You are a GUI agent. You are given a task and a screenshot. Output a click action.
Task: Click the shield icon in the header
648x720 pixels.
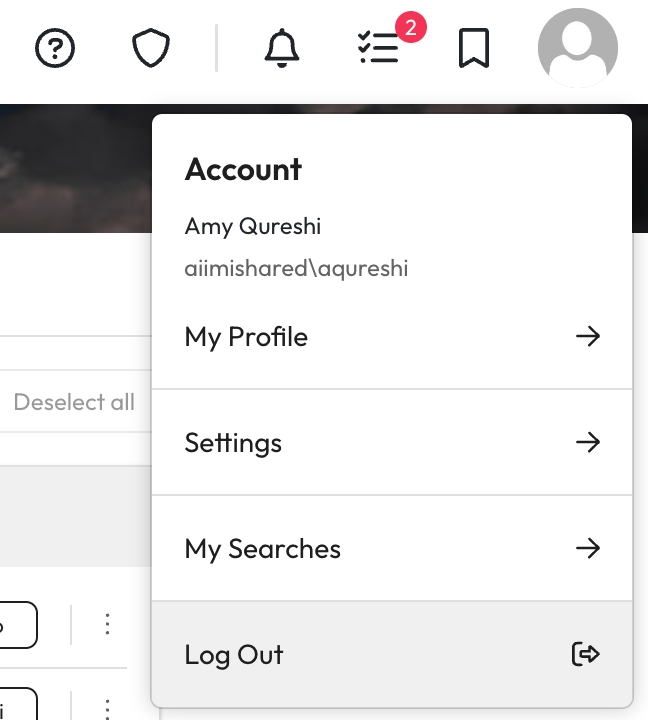(x=150, y=48)
